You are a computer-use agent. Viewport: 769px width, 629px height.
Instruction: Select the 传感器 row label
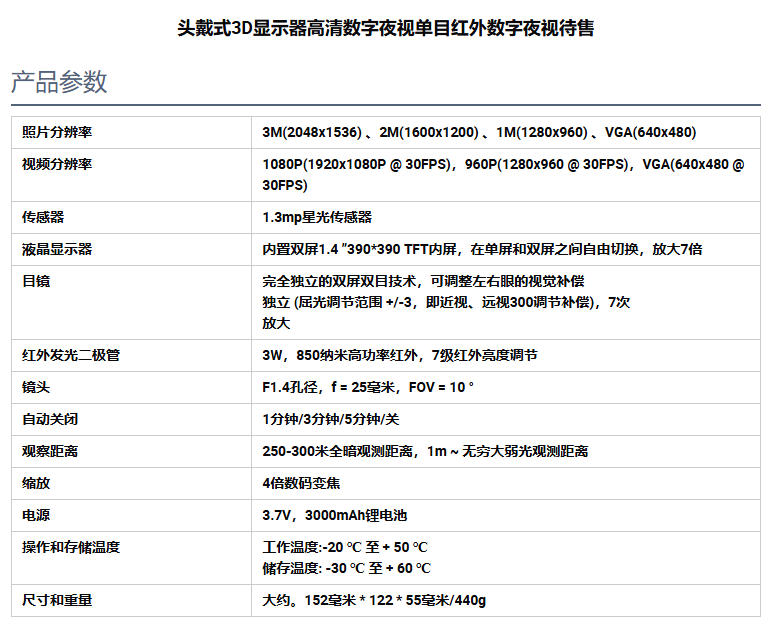[43, 217]
